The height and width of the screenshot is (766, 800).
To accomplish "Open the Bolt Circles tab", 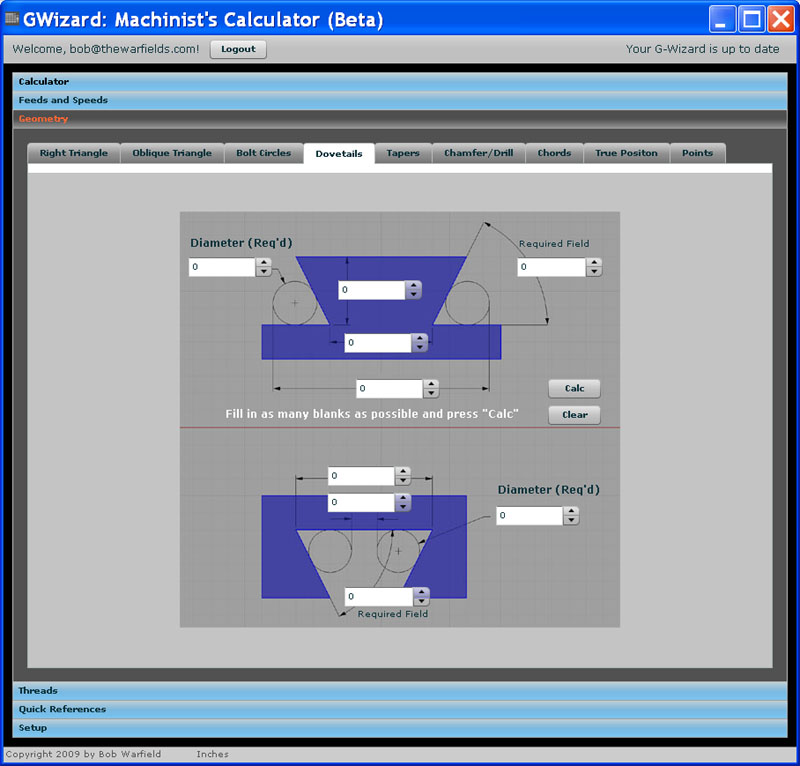I will (x=263, y=153).
